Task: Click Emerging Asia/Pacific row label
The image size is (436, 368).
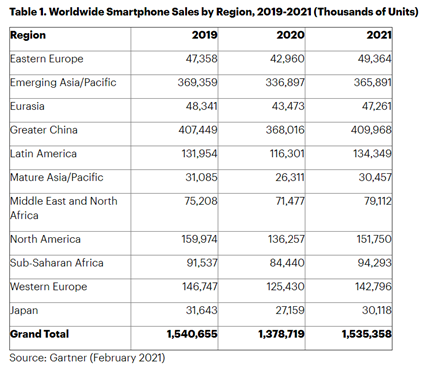Action: point(63,83)
